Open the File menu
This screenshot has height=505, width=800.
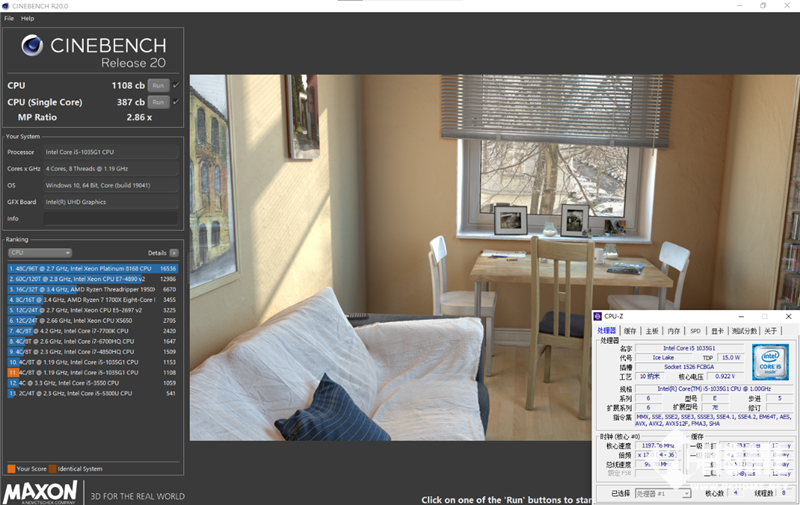(9, 18)
